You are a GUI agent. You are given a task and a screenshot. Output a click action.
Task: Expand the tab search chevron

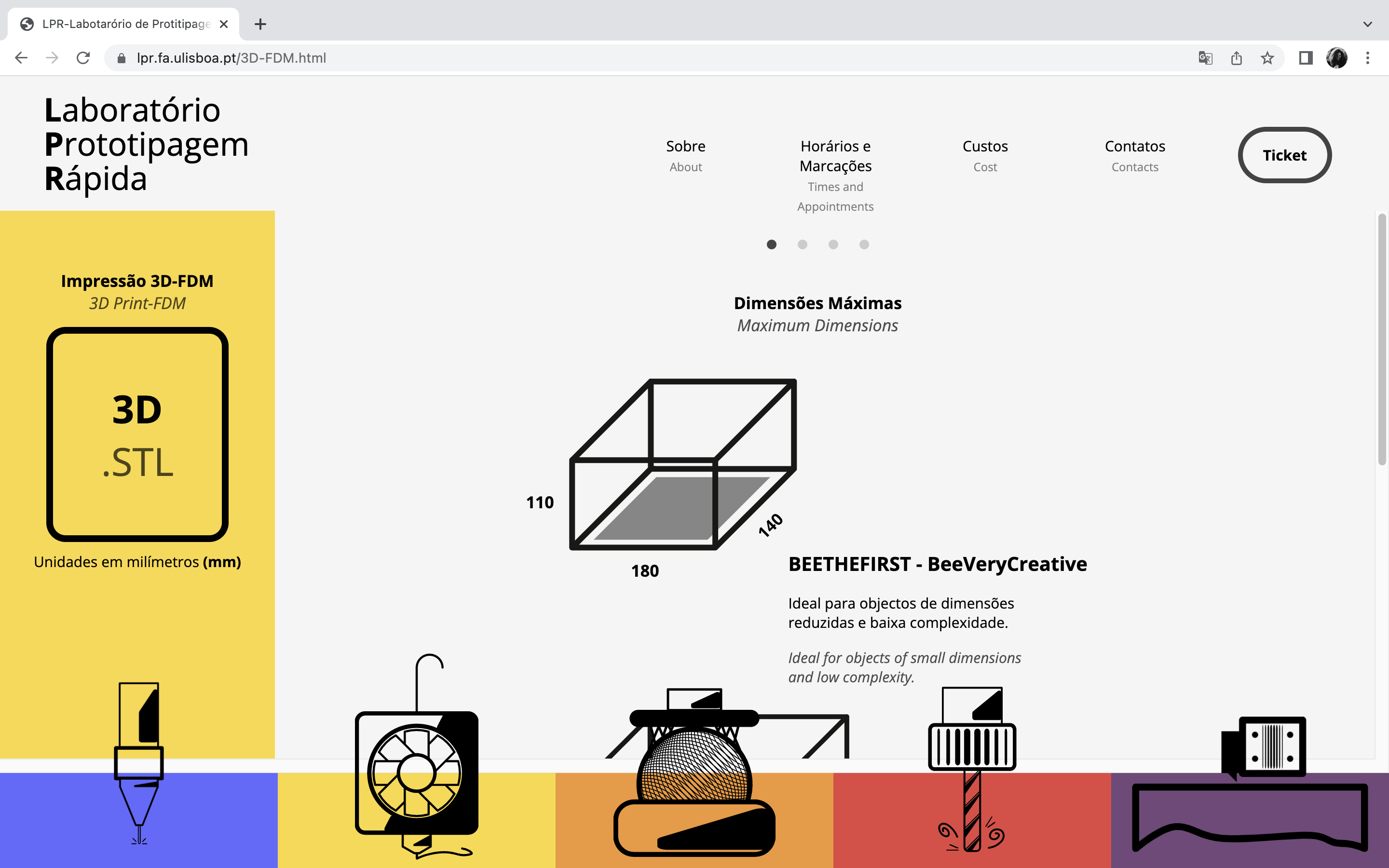(1368, 24)
